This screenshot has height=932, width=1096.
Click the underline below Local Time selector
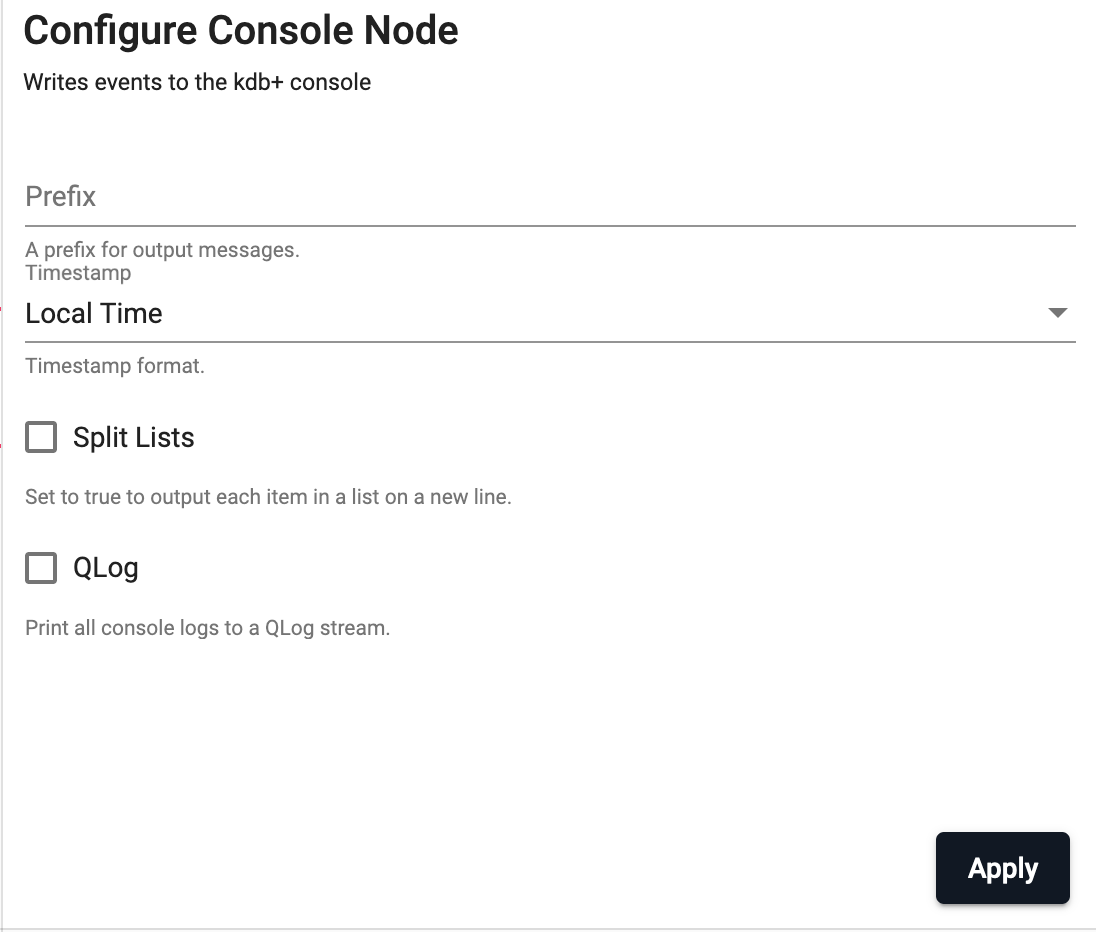click(550, 342)
